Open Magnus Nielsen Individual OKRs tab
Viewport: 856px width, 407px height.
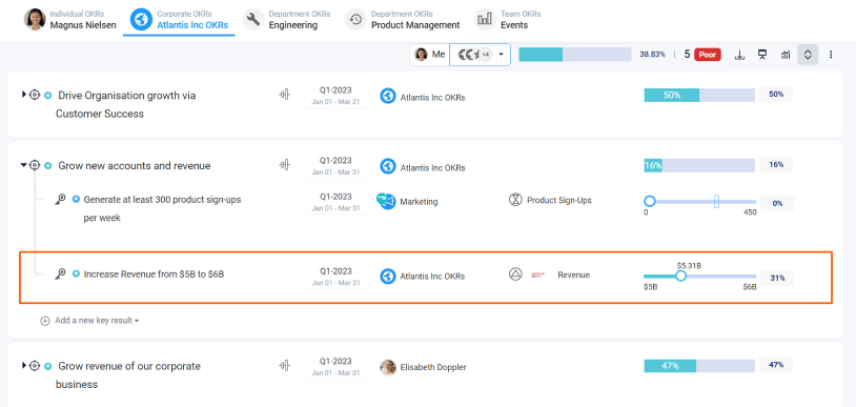click(x=70, y=20)
